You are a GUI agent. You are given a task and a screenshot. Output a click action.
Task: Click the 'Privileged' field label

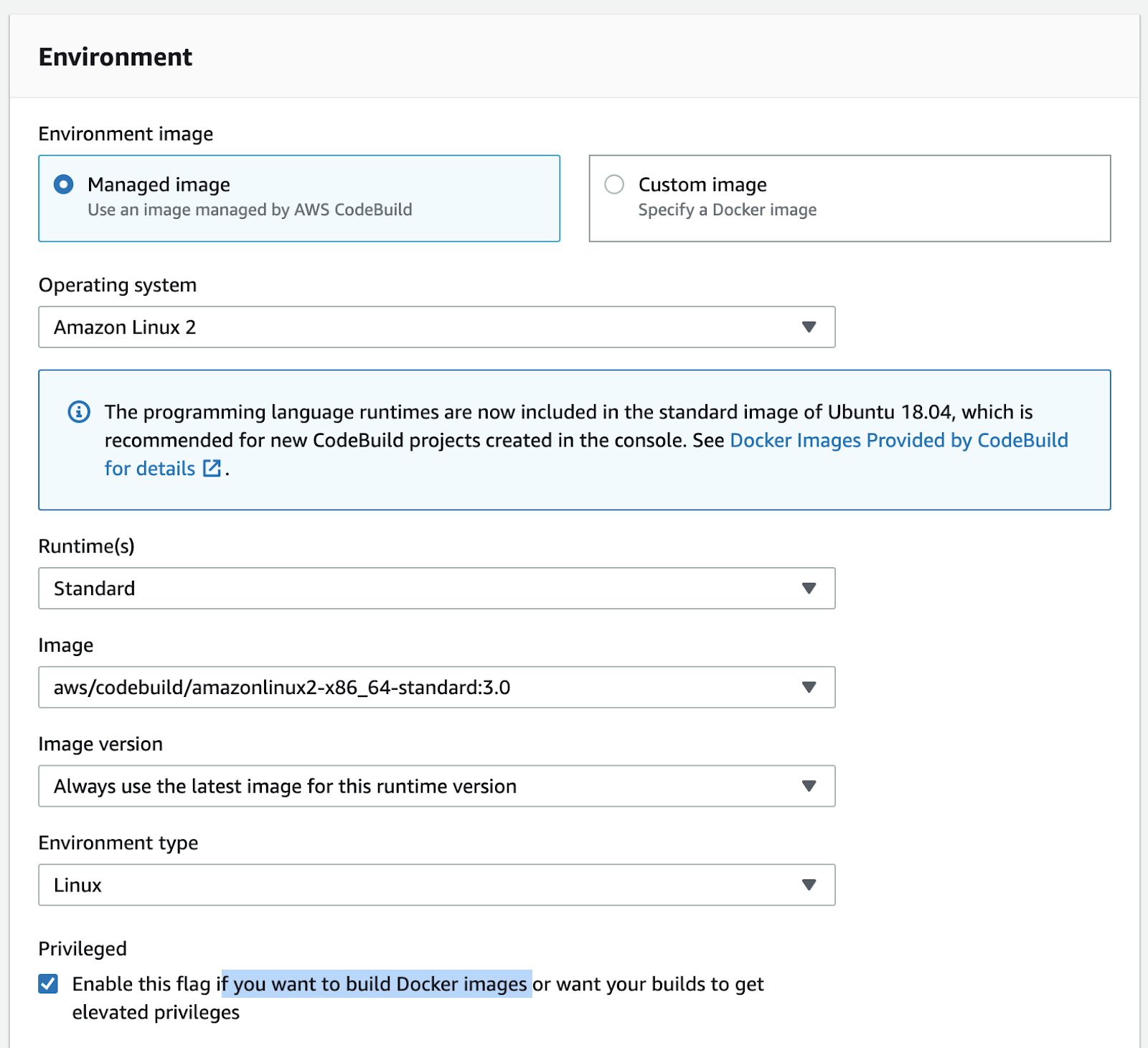point(83,949)
